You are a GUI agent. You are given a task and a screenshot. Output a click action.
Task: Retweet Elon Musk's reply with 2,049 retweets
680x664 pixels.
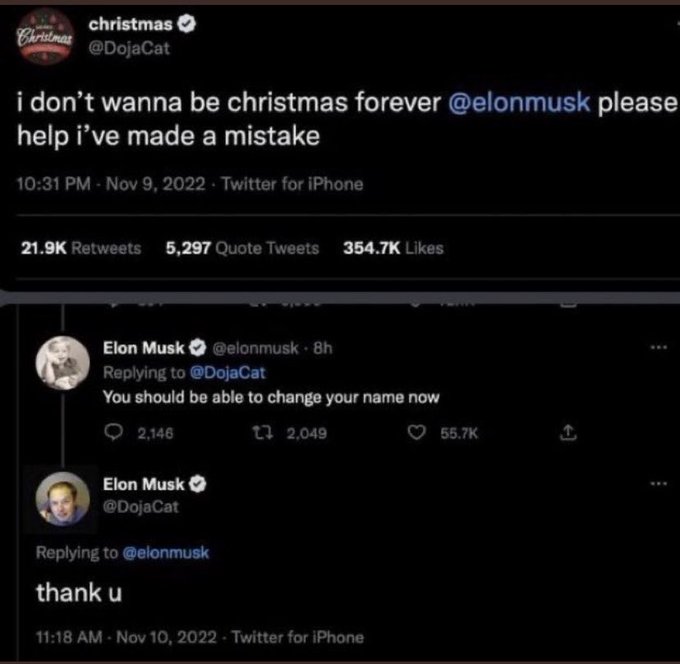coord(262,432)
